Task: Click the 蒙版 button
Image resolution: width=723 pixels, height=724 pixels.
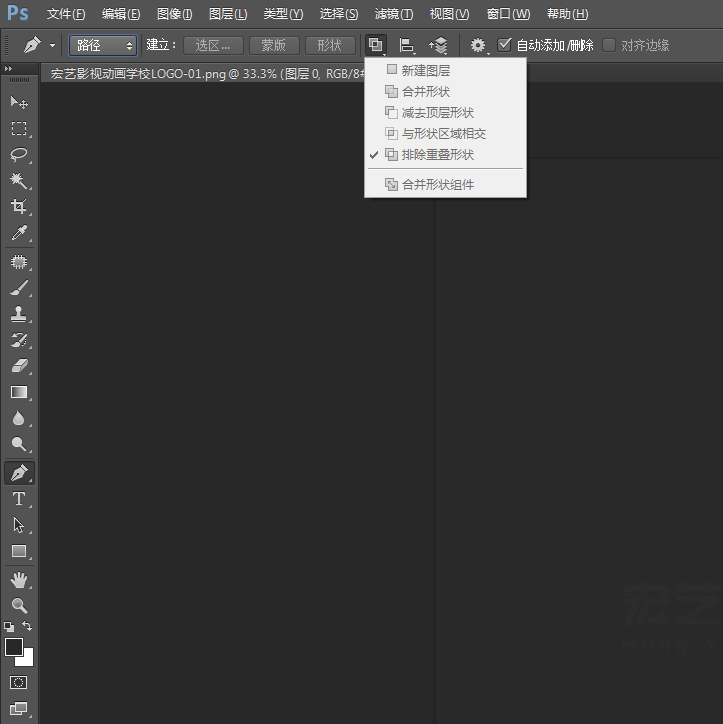Action: tap(273, 45)
